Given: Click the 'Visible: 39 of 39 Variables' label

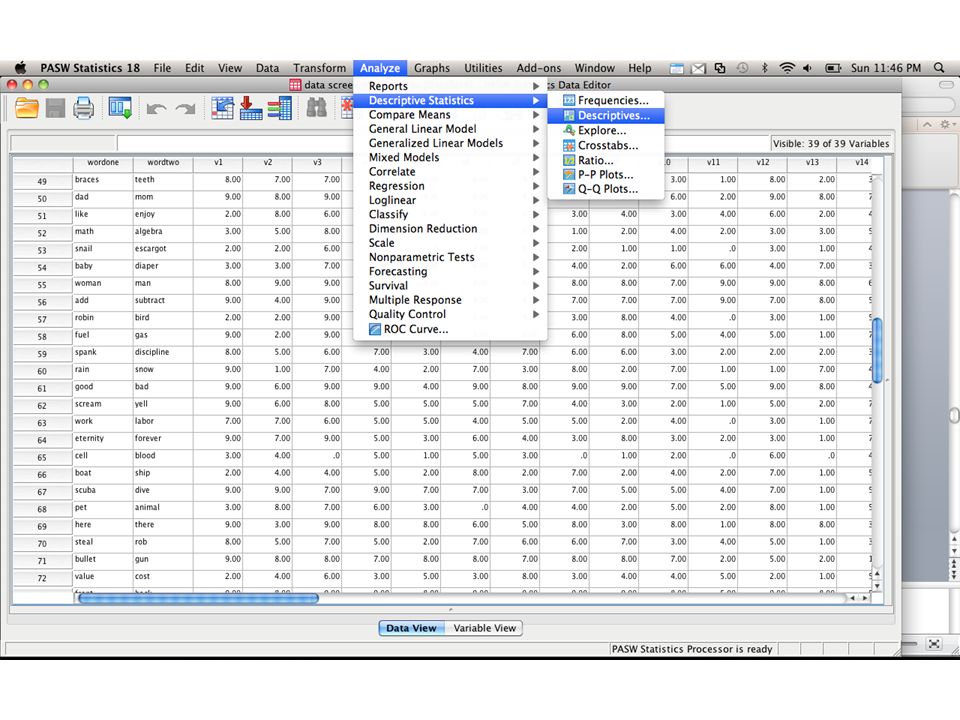Looking at the screenshot, I should pyautogui.click(x=830, y=144).
